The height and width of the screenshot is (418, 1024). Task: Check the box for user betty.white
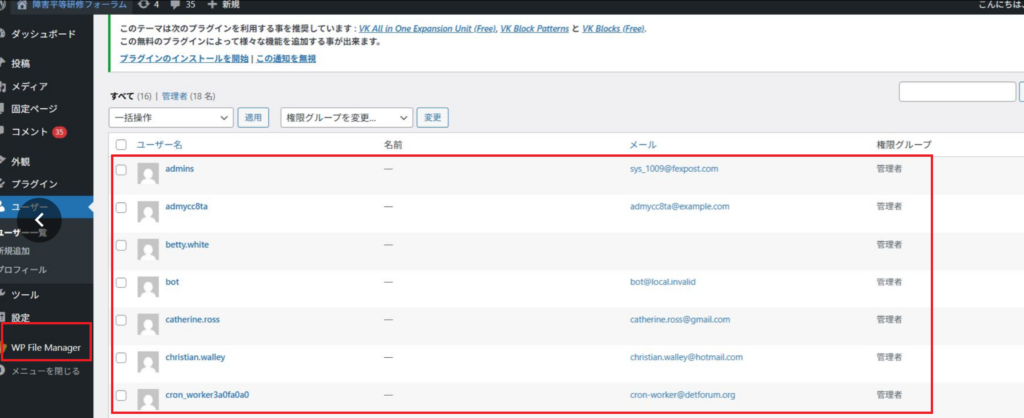(x=121, y=246)
